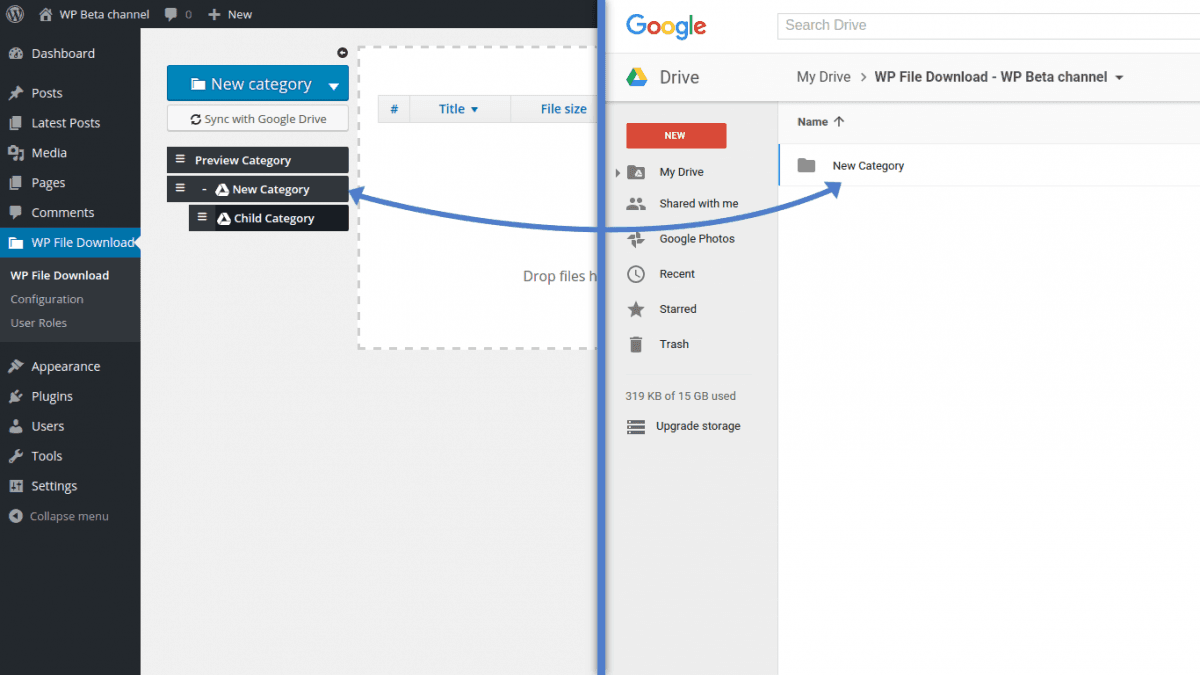This screenshot has width=1200, height=675.
Task: Open Google Photos in Drive sidebar
Action: point(696,239)
